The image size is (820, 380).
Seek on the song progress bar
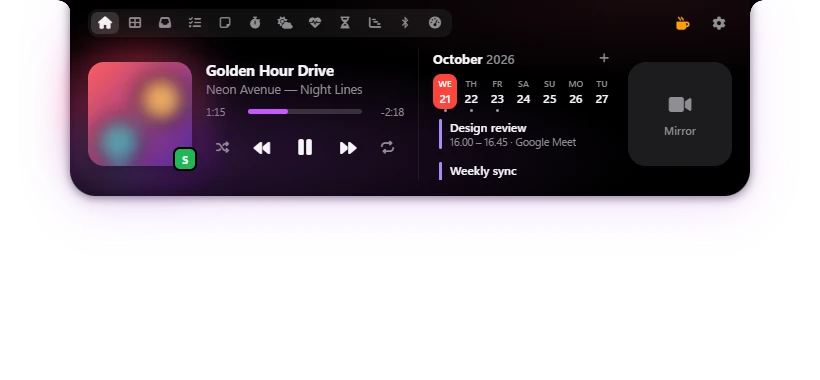pyautogui.click(x=305, y=112)
